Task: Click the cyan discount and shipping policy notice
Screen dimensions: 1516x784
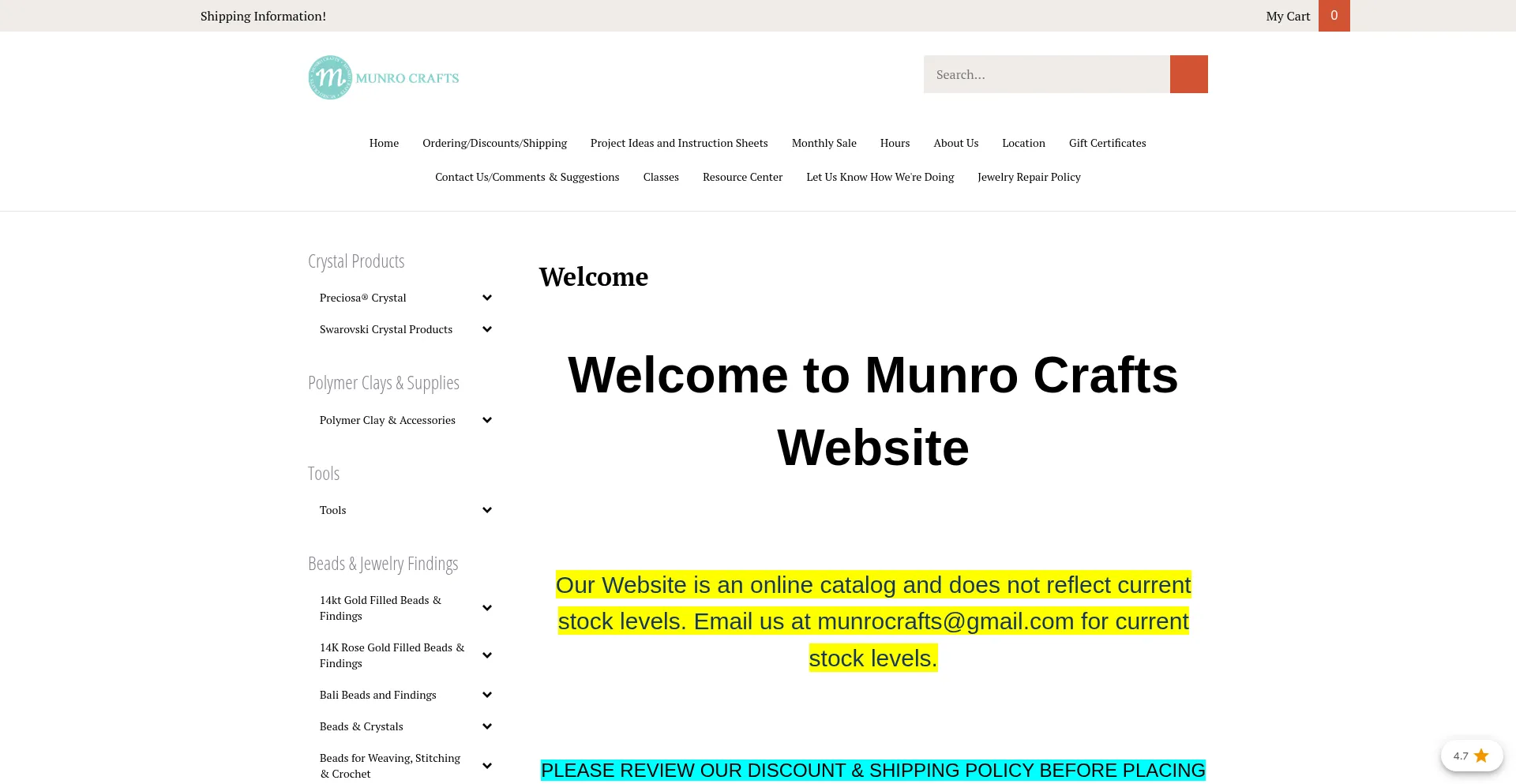Action: 873,771
